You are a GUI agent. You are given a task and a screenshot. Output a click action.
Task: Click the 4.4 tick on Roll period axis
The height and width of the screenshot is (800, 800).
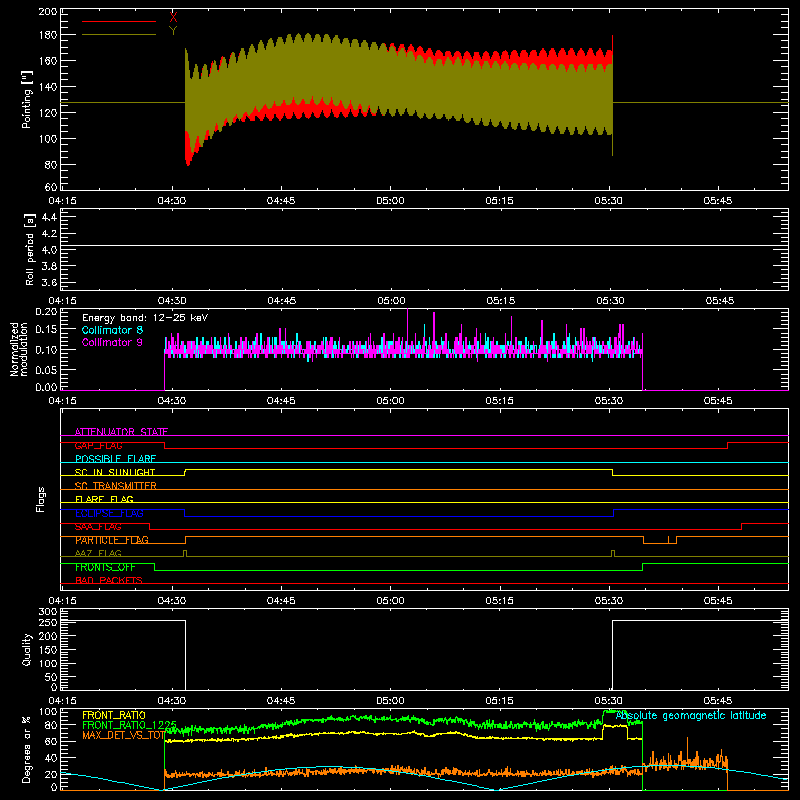(x=49, y=217)
